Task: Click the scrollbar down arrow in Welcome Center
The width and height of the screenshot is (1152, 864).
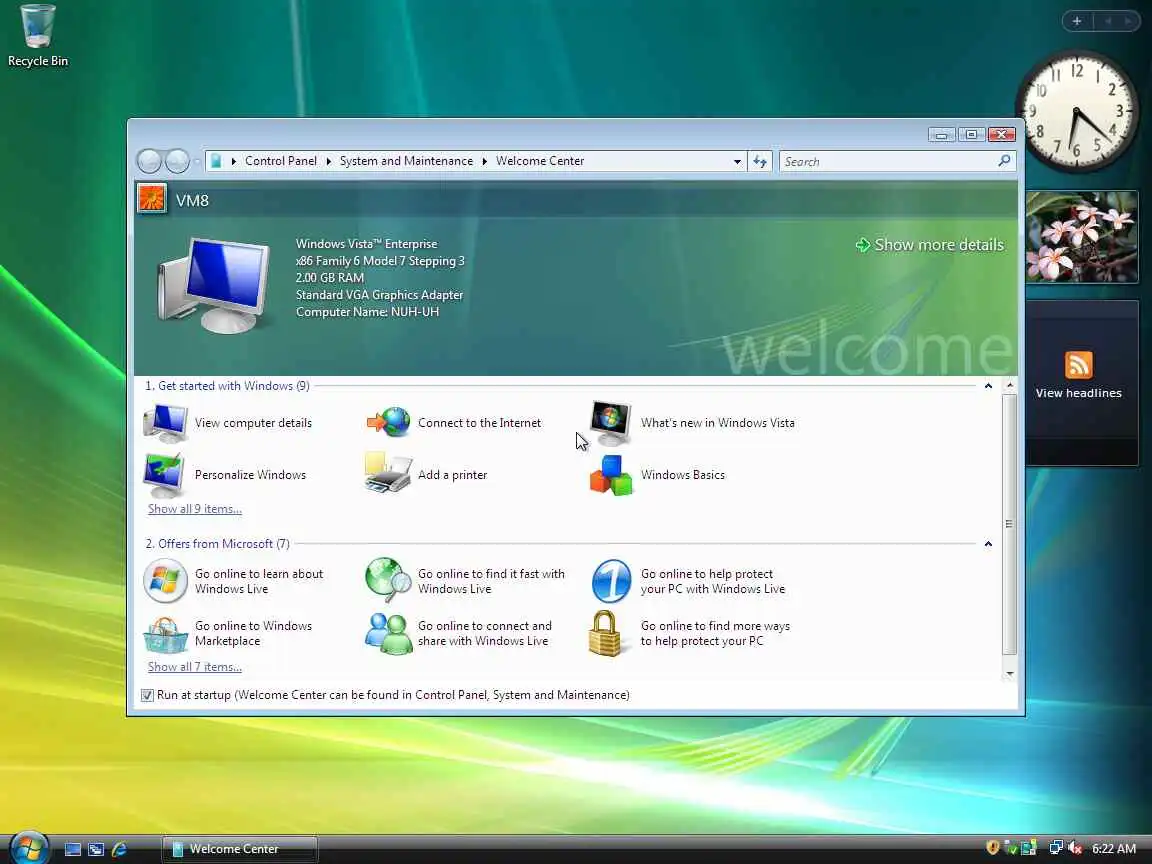Action: 1009,674
